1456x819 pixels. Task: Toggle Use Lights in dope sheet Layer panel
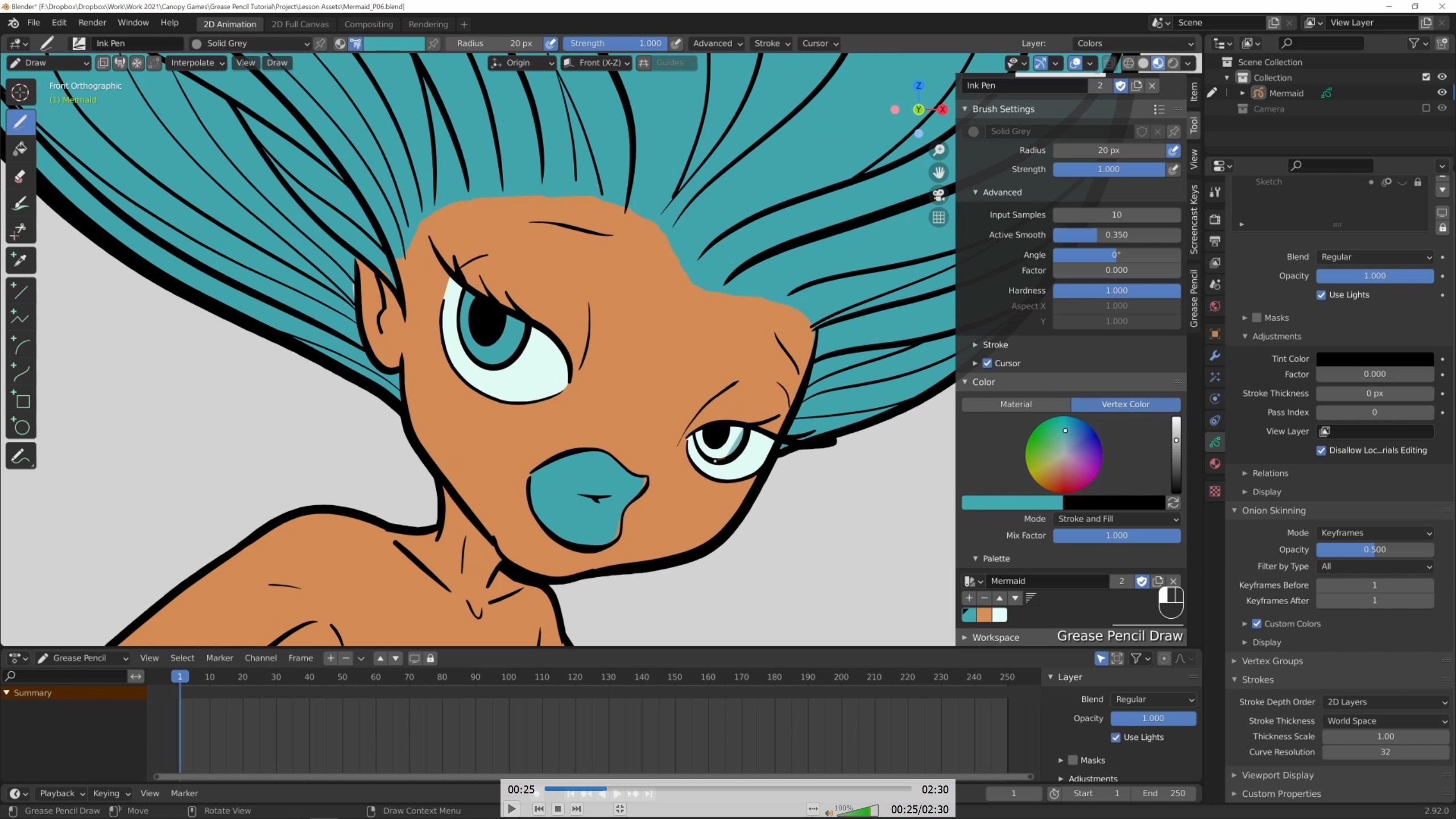pos(1116,737)
